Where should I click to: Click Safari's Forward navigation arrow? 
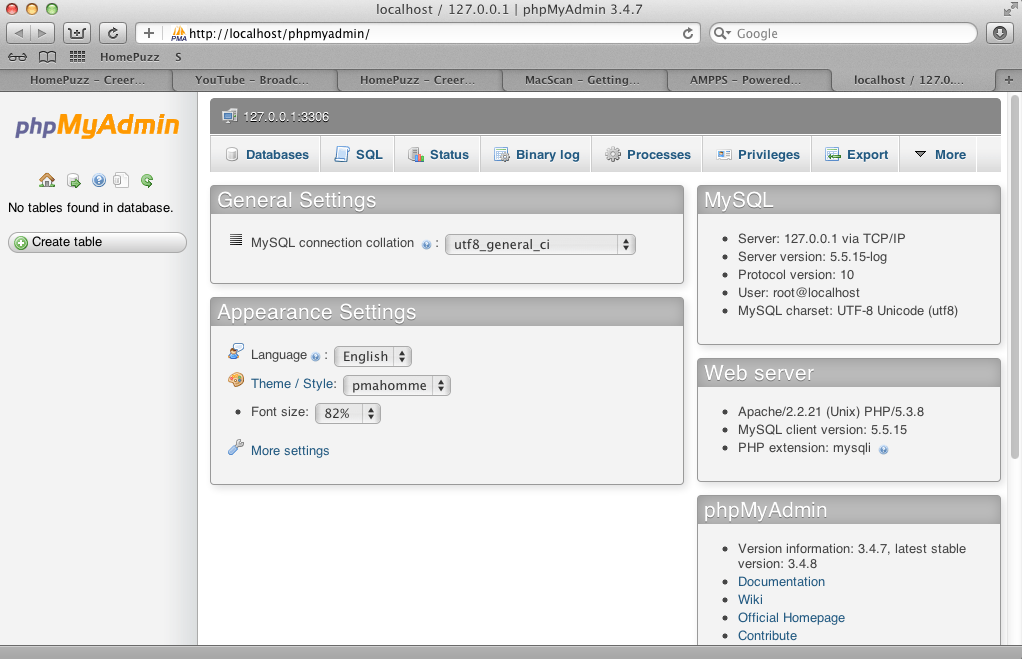(42, 33)
